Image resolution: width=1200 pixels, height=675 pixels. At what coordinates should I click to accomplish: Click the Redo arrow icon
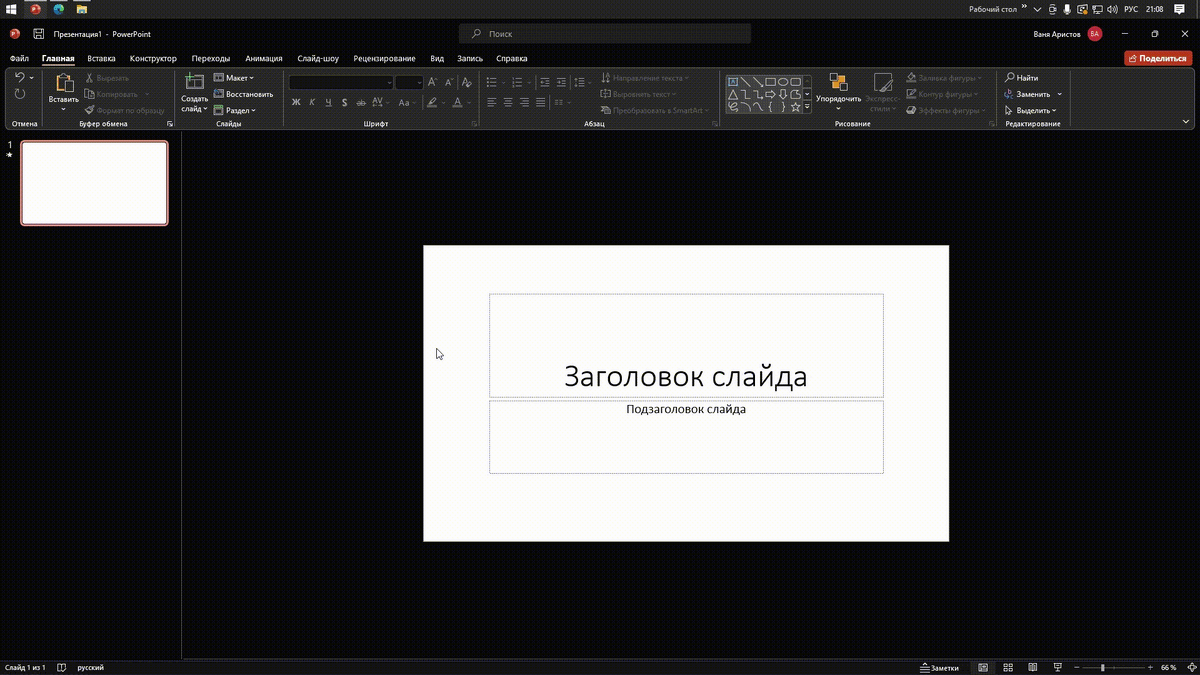[x=20, y=94]
